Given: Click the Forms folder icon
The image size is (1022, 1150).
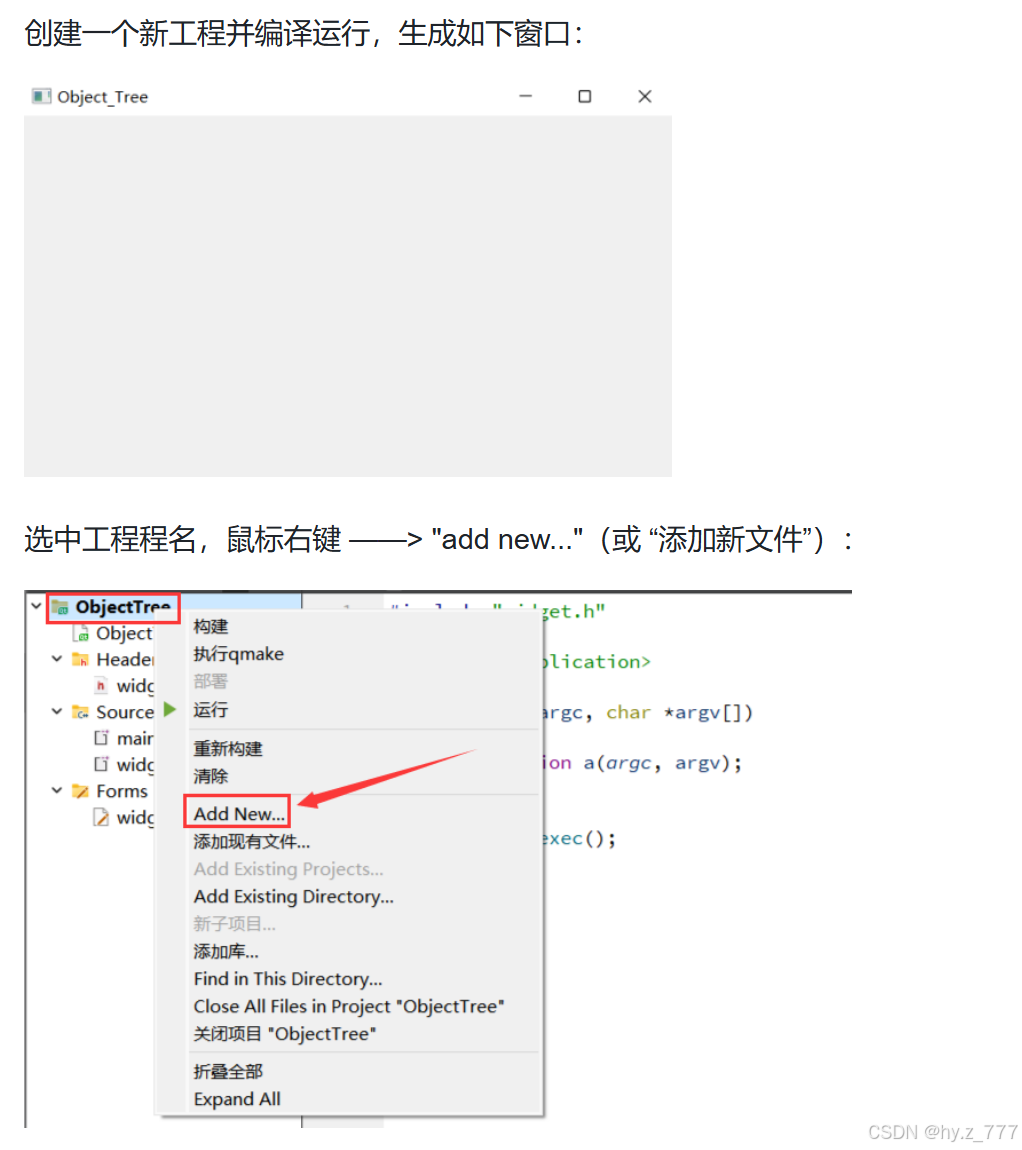Looking at the screenshot, I should 81,791.
